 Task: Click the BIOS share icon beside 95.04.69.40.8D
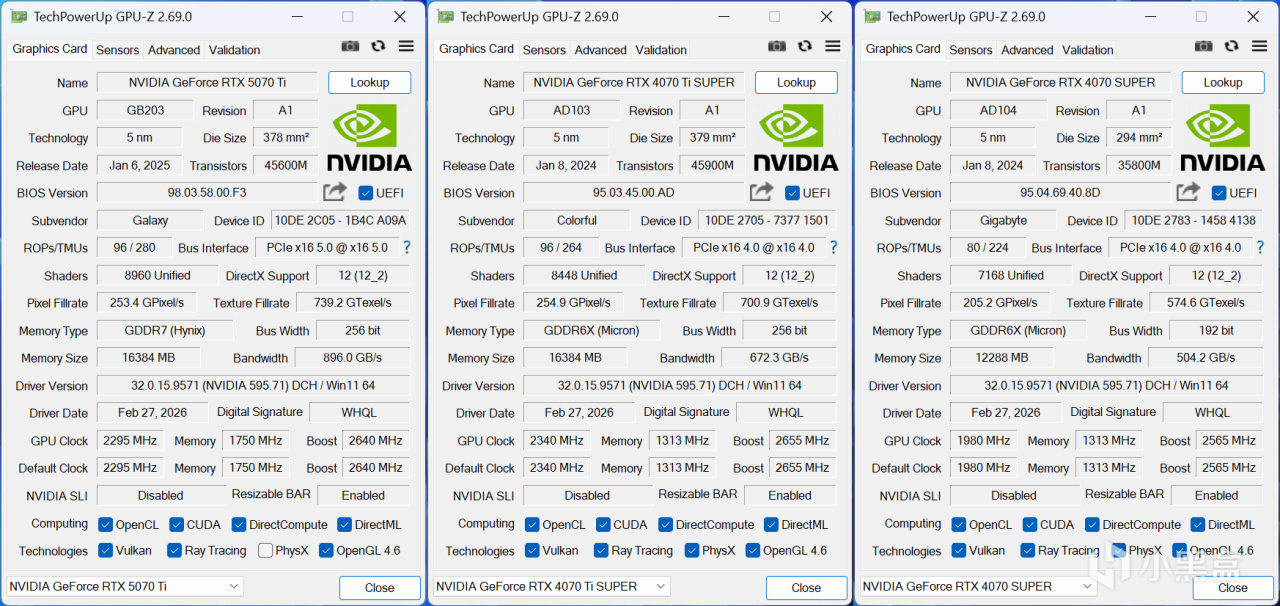(x=1188, y=192)
